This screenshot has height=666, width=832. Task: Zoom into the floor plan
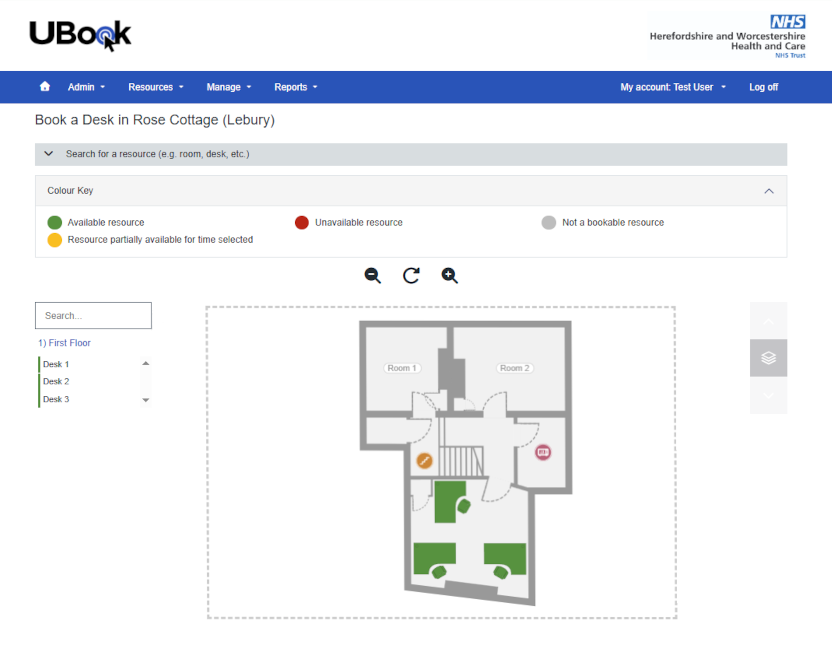click(x=449, y=275)
